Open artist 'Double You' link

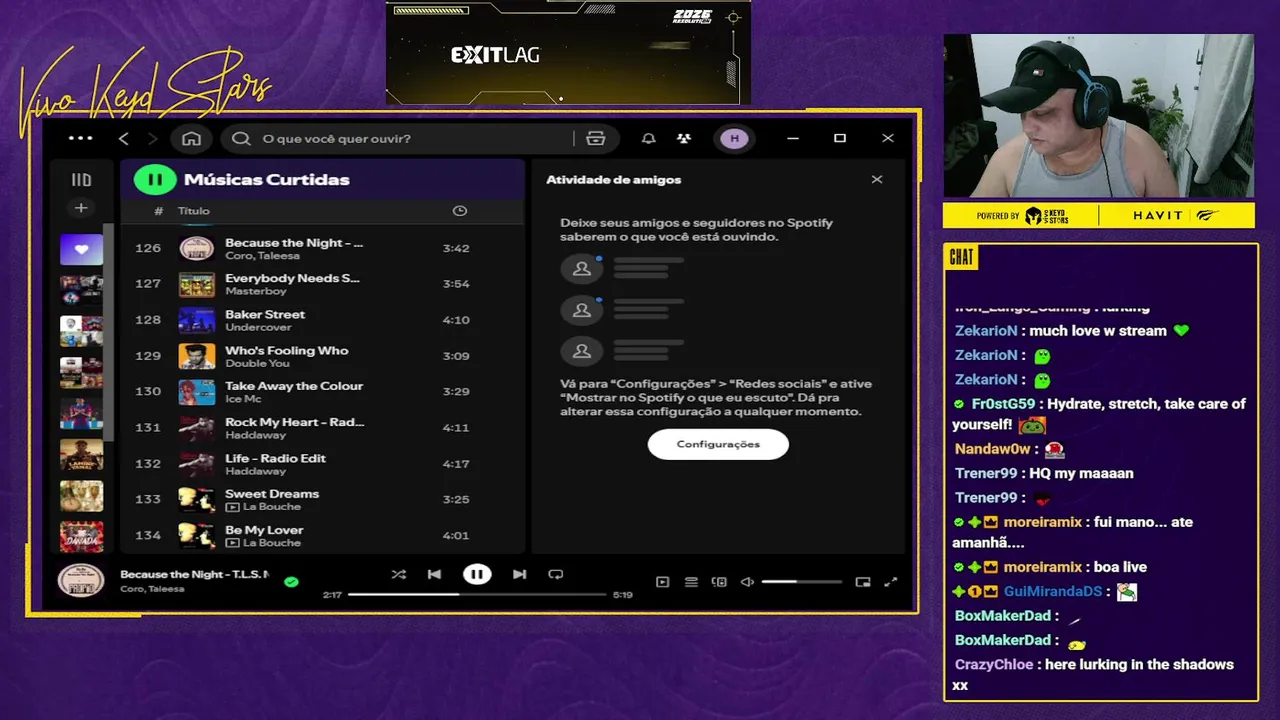coord(257,363)
